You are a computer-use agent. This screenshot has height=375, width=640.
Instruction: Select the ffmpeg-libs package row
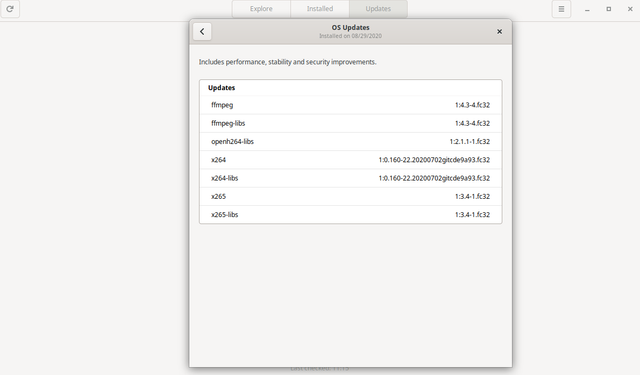351,123
